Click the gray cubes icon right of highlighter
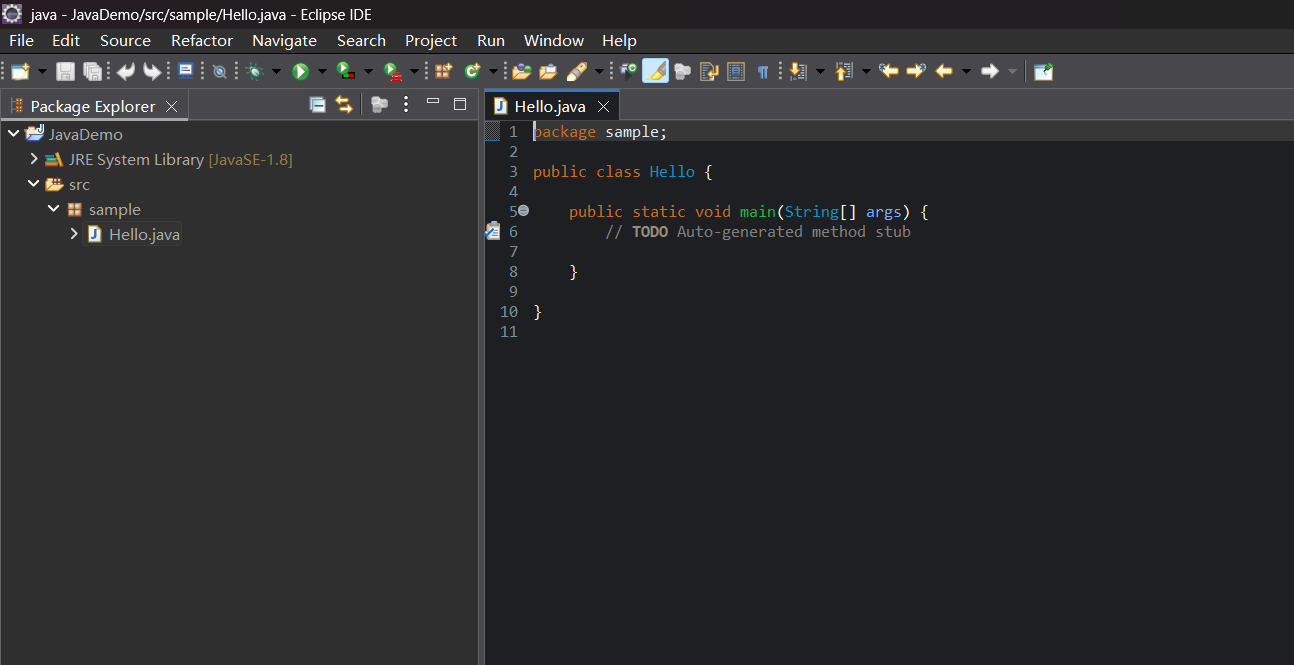Viewport: 1294px width, 665px height. [683, 71]
